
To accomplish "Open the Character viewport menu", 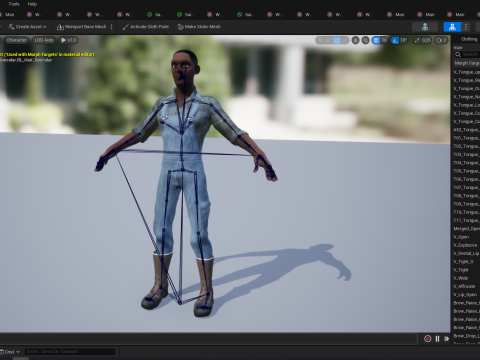I will (16, 40).
